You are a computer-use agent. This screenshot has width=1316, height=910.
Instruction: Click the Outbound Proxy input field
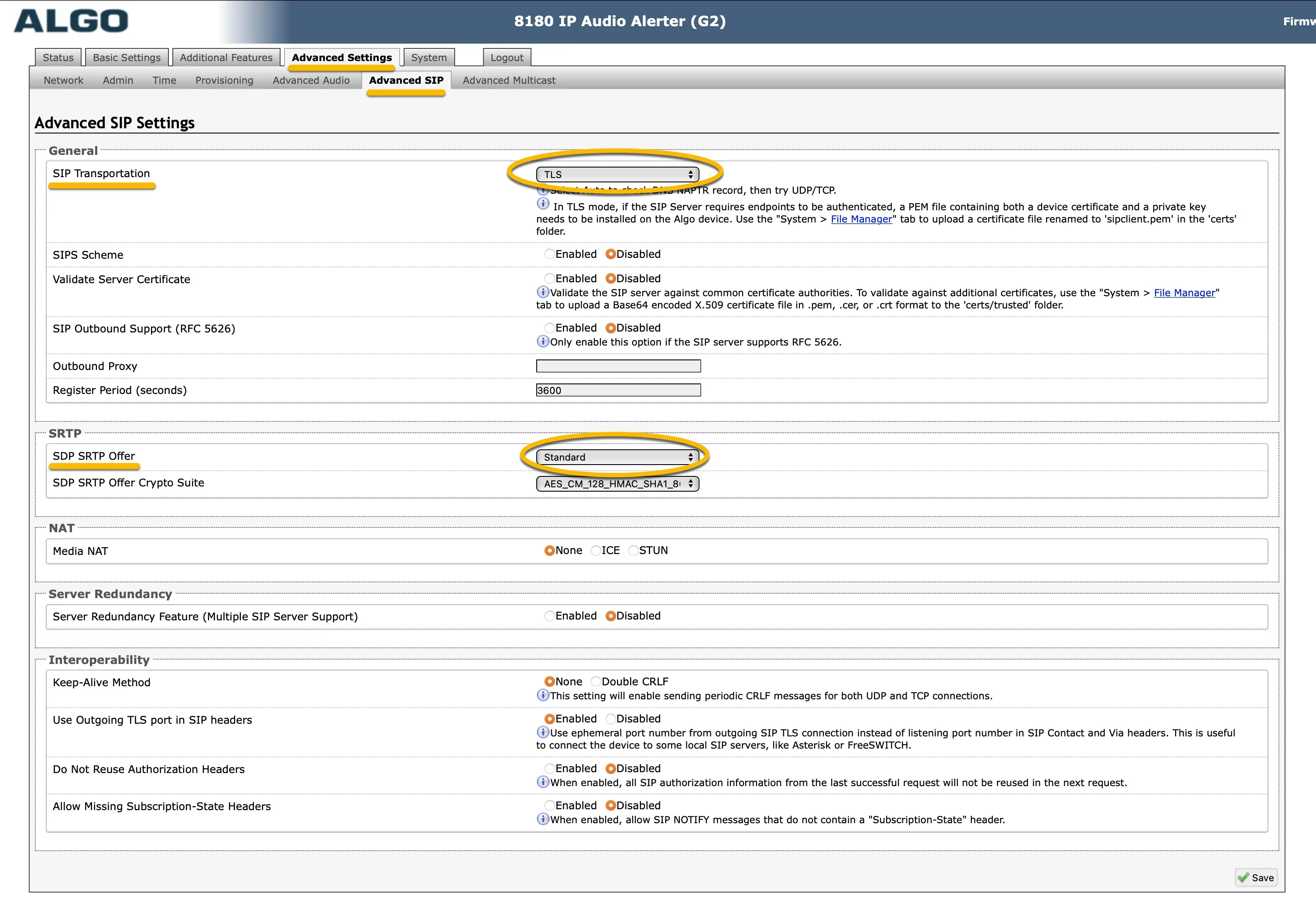pyautogui.click(x=619, y=366)
